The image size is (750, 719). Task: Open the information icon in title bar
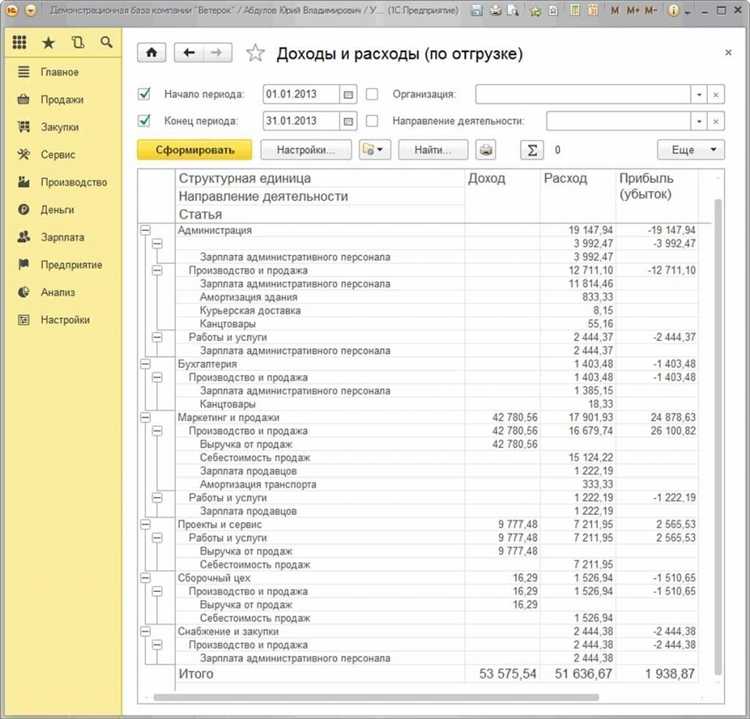click(x=673, y=11)
